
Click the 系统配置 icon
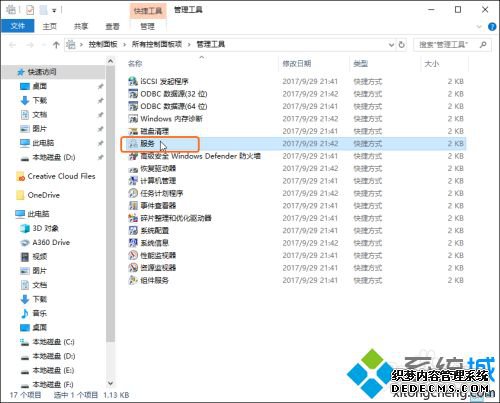pos(133,230)
